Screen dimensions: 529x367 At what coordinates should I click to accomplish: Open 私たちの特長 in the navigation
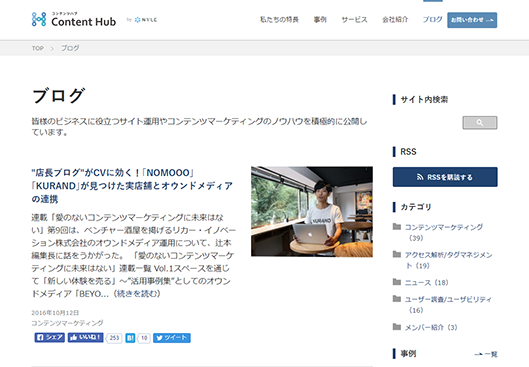[279, 20]
